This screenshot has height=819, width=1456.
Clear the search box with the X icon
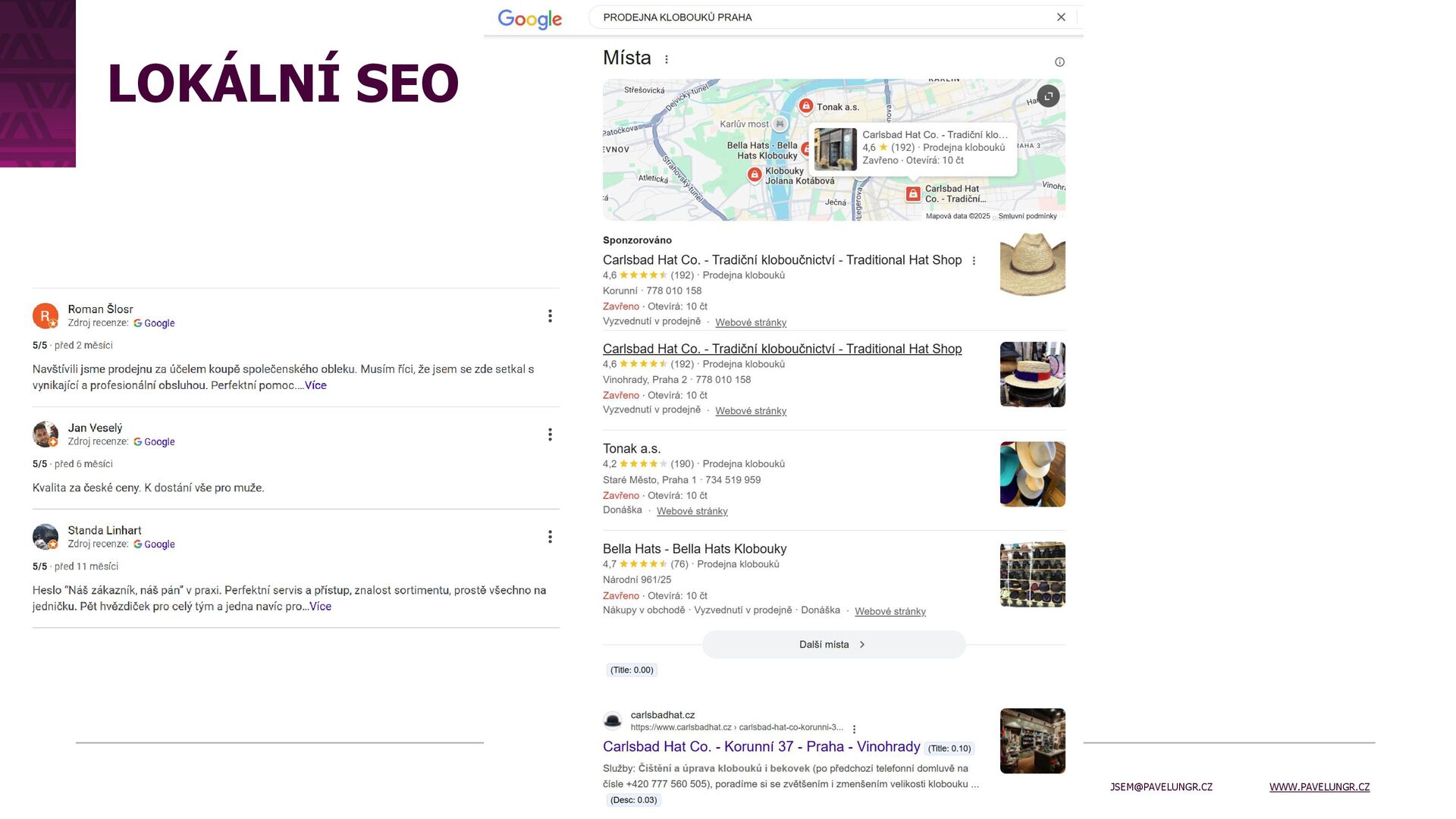point(1061,17)
